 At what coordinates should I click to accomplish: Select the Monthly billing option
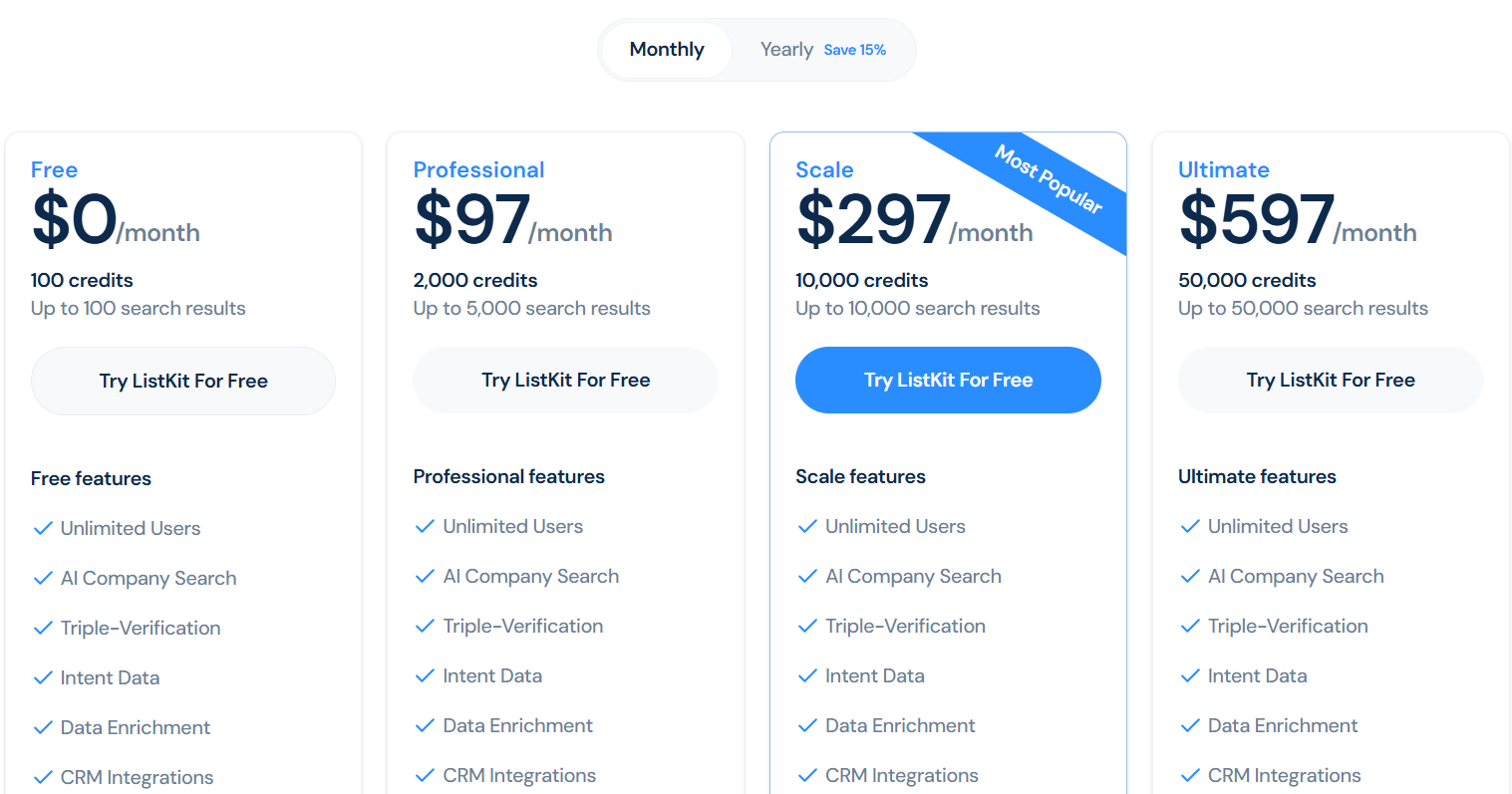(x=666, y=49)
